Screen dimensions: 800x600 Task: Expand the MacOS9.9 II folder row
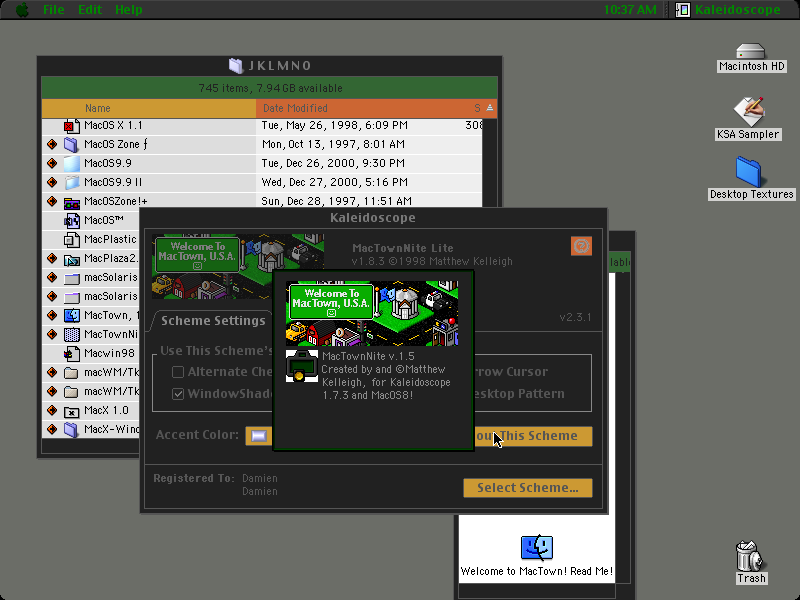[52, 182]
